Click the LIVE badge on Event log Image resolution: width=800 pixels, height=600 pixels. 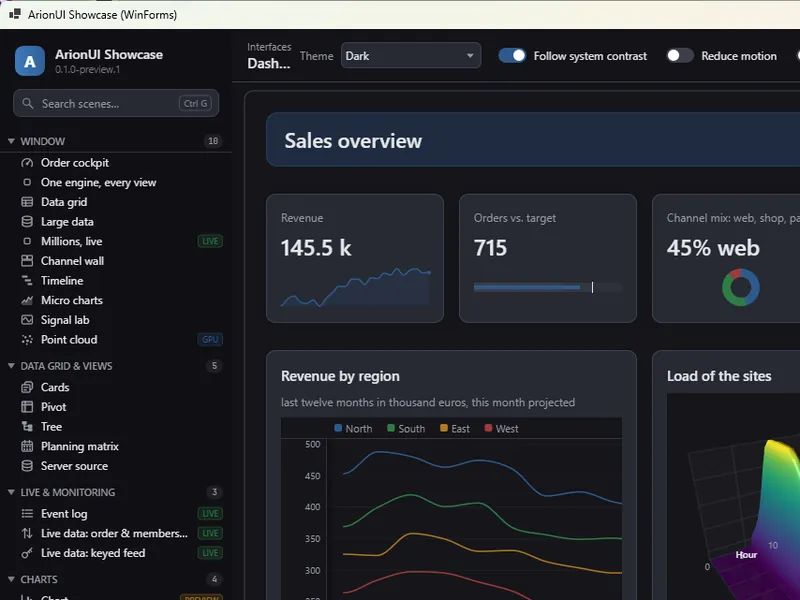coord(210,514)
